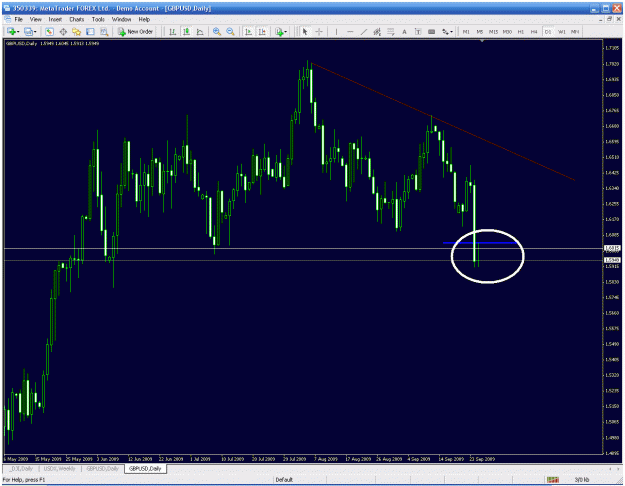This screenshot has width=625, height=486.
Task: Click the zoom in magnifier icon
Action: [217, 31]
